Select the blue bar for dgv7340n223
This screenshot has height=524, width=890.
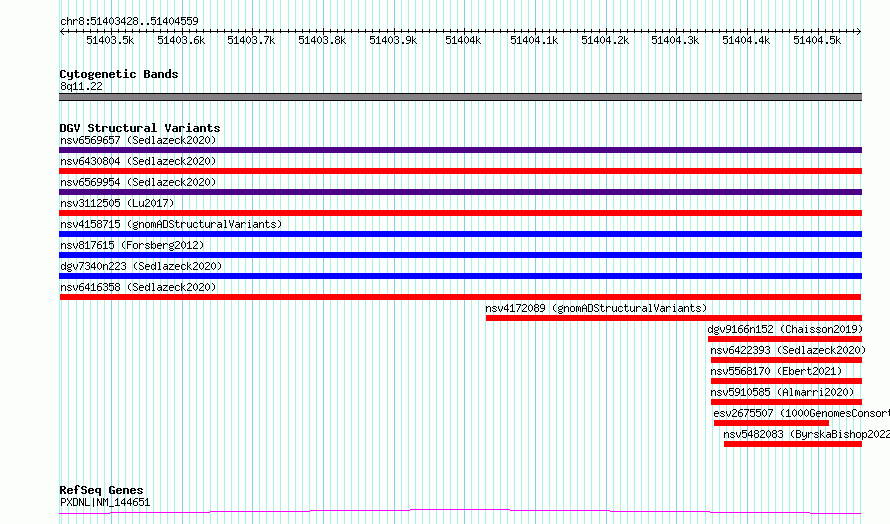click(x=460, y=276)
